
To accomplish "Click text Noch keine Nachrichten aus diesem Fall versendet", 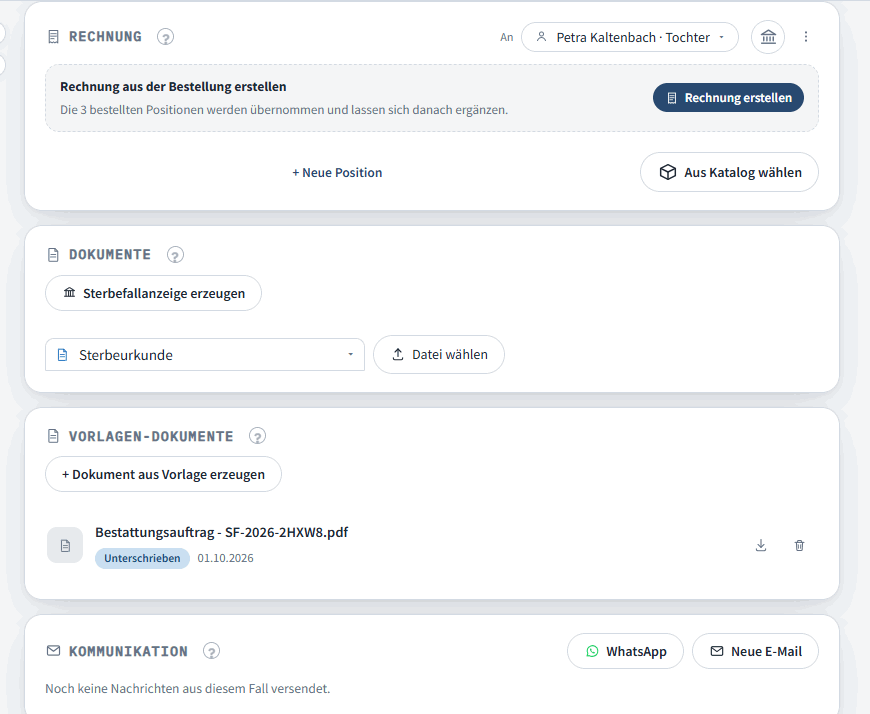I will [188, 689].
